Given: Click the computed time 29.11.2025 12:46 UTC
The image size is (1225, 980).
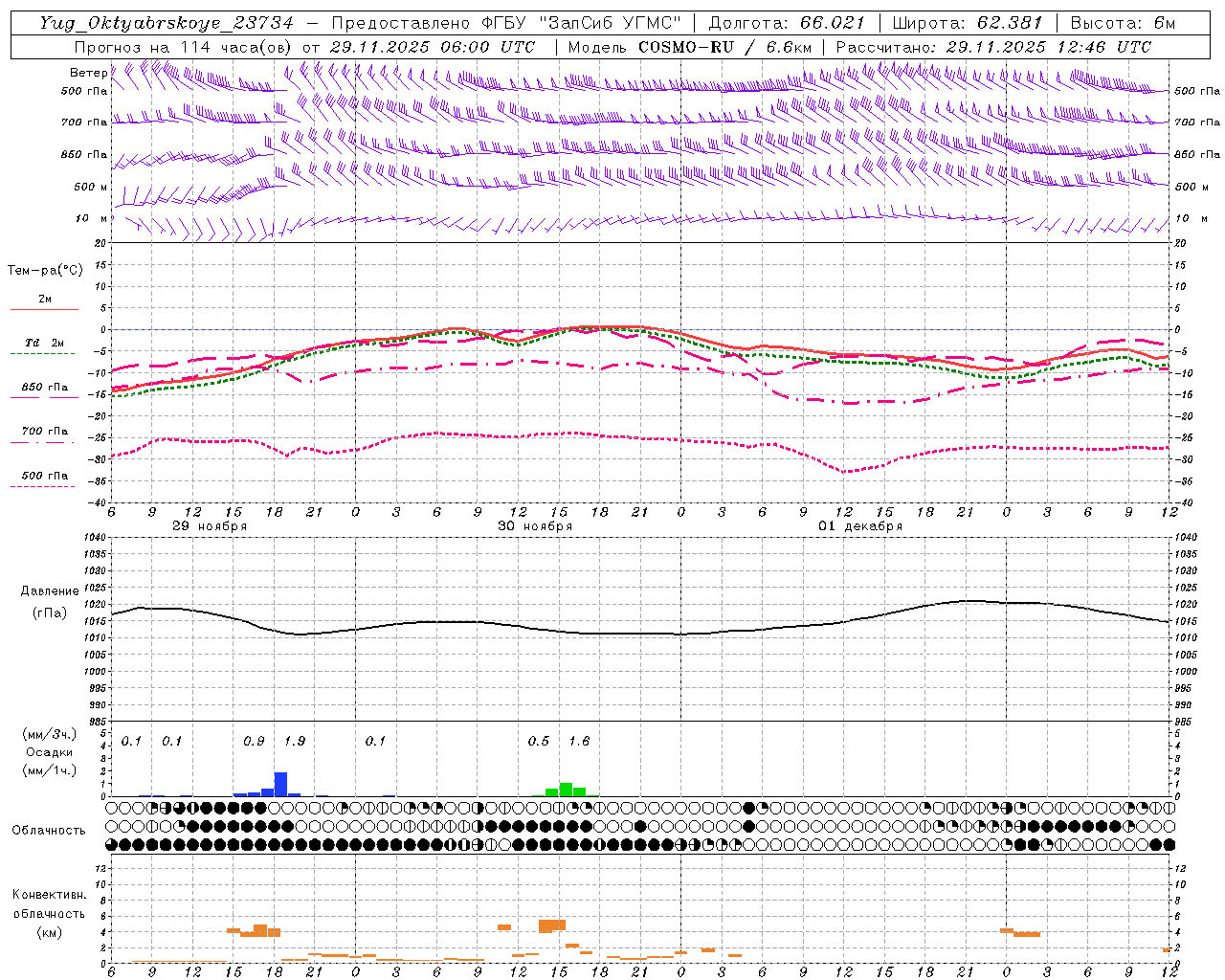Looking at the screenshot, I should click(x=1048, y=47).
